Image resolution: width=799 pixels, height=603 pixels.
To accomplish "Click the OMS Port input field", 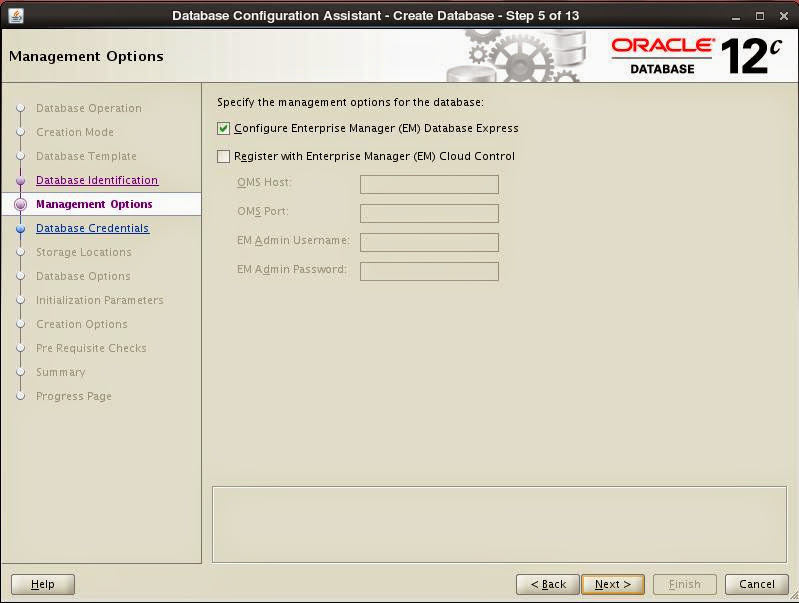I will coord(429,214).
